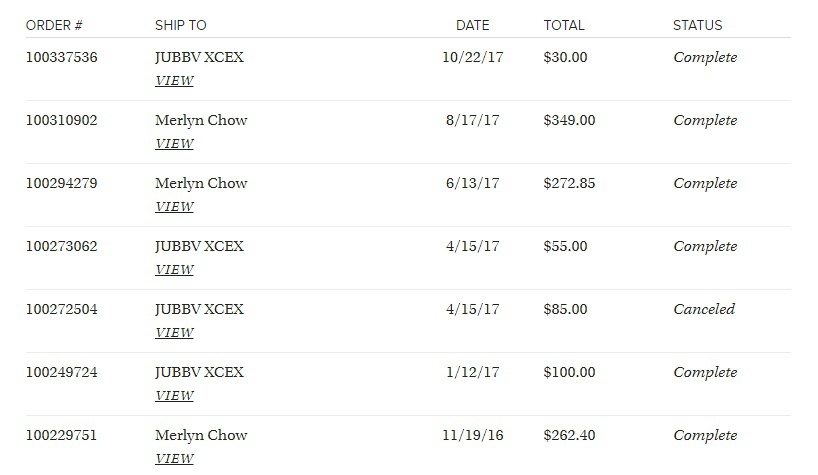Click the $100.00 order total
The image size is (818, 475).
click(x=569, y=373)
